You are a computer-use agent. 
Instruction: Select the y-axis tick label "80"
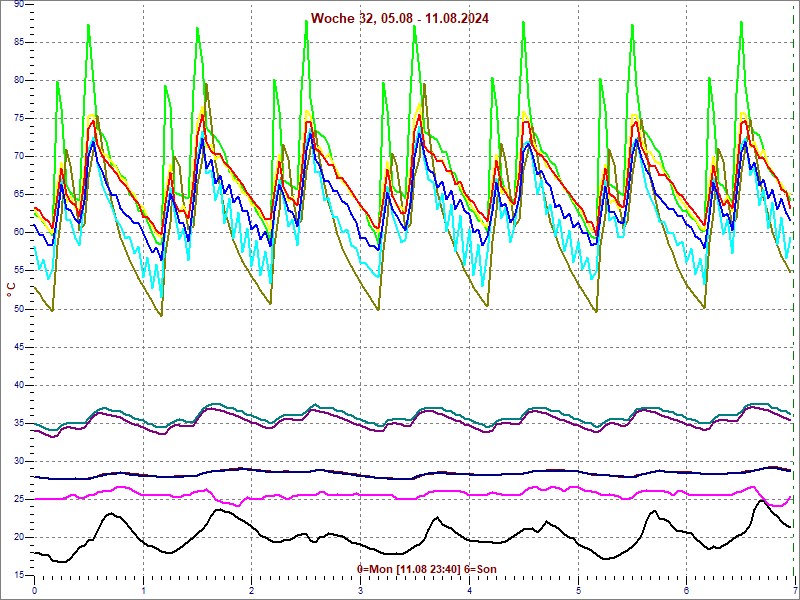(x=18, y=80)
